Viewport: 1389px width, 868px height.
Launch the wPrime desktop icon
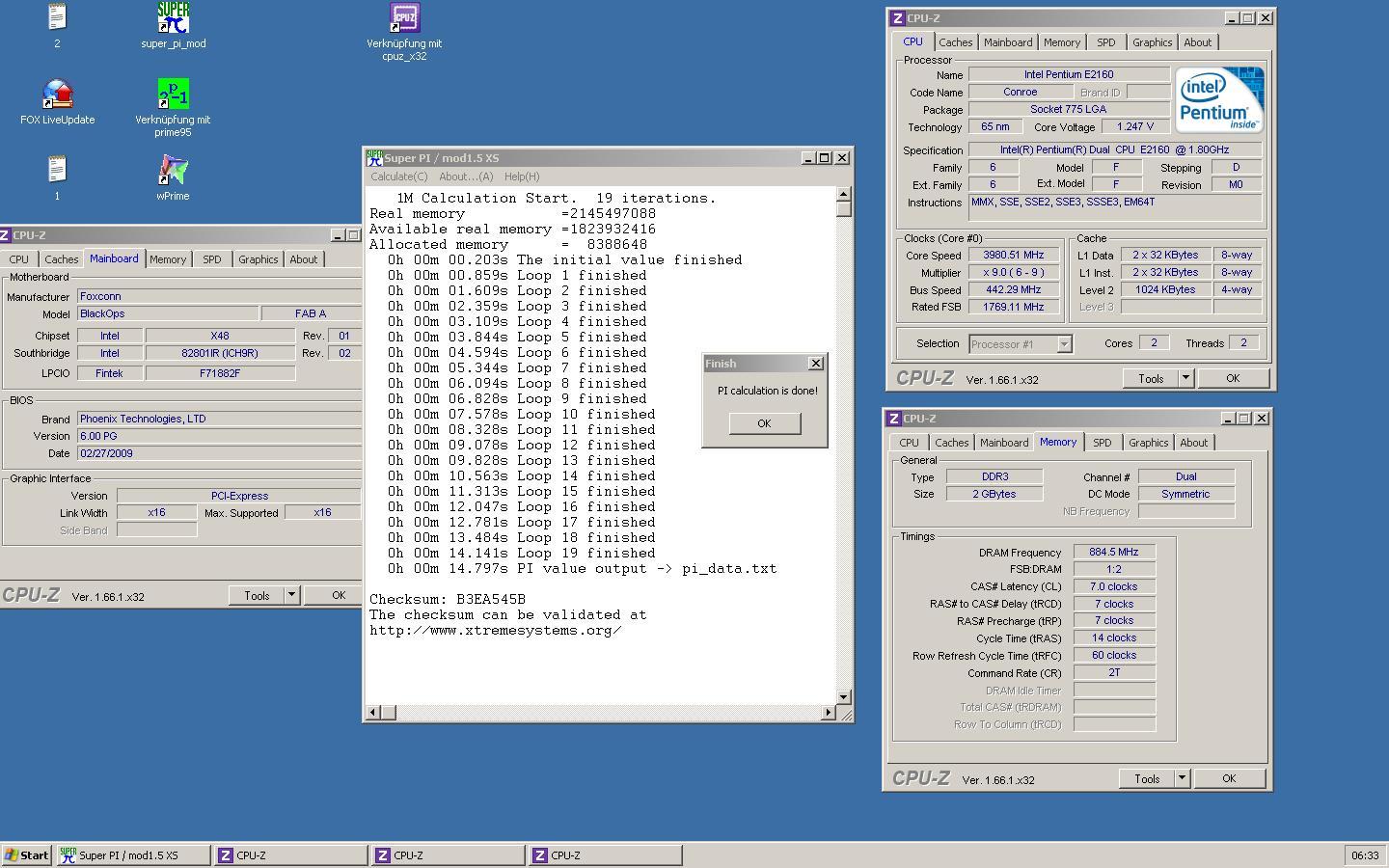click(174, 170)
